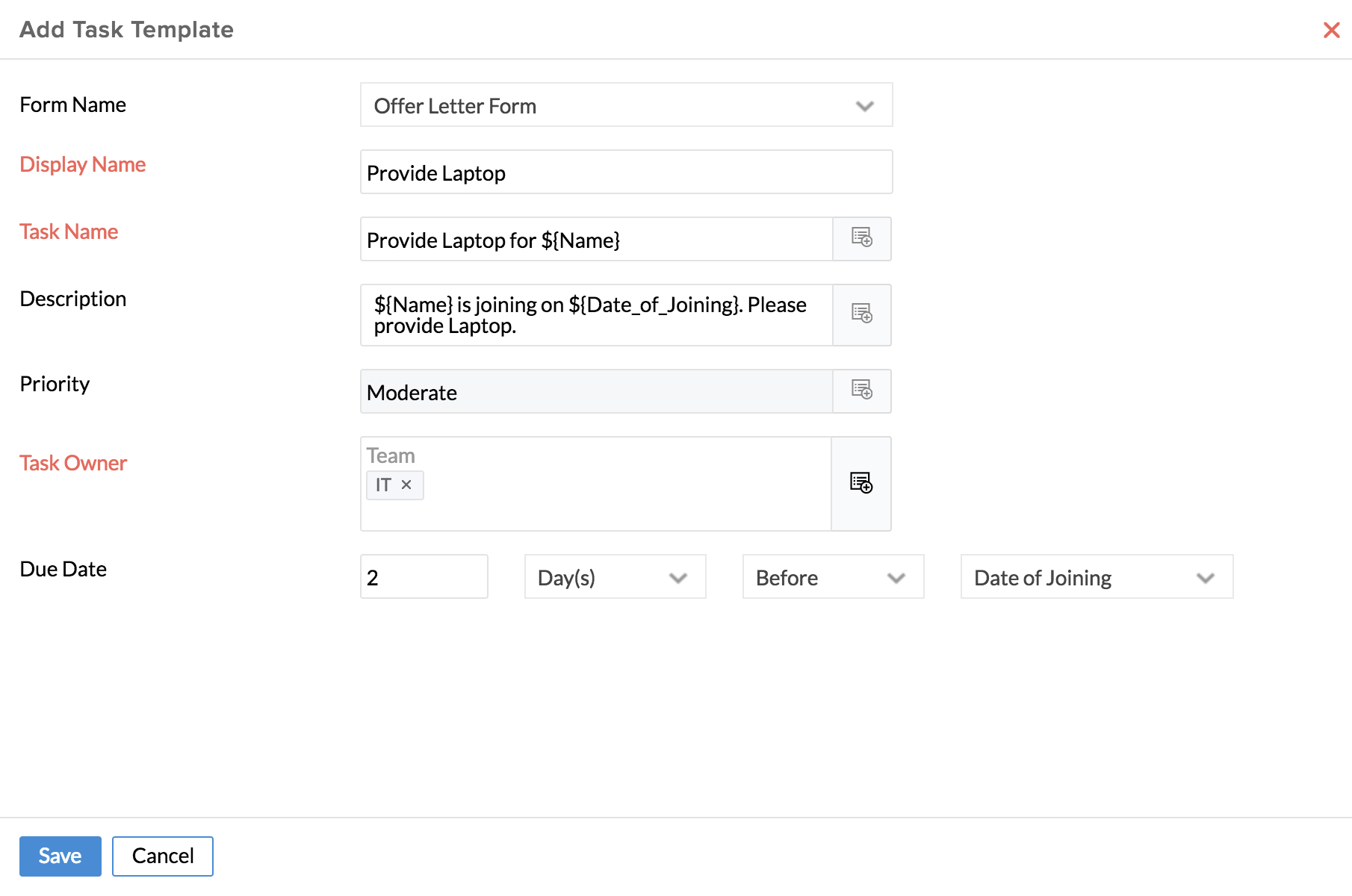
Task: Click the Display Name input field
Action: tap(626, 172)
